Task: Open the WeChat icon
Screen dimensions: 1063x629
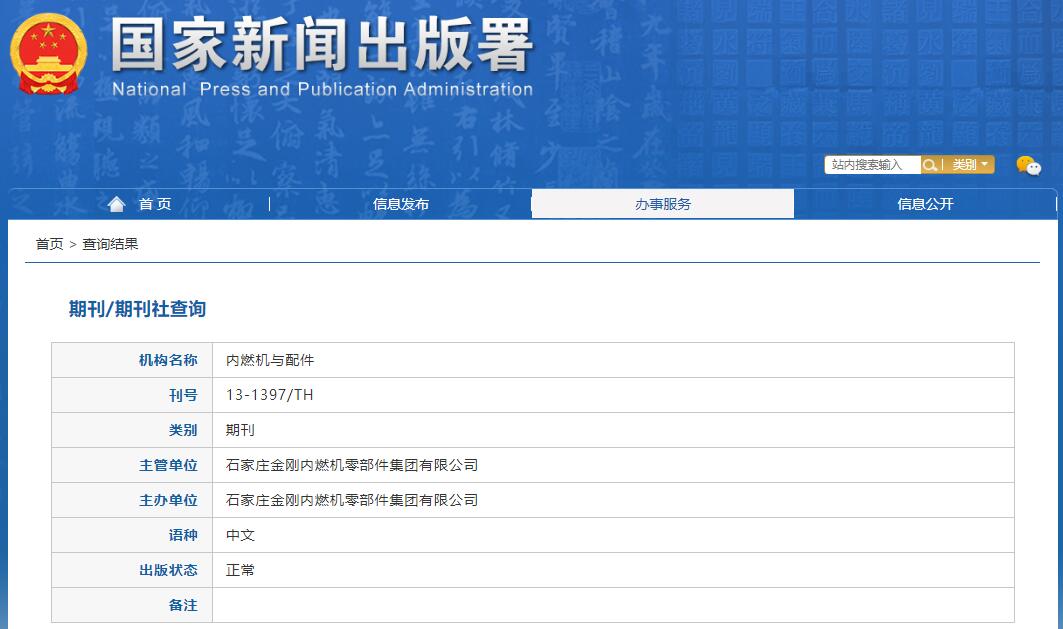Action: point(1028,165)
